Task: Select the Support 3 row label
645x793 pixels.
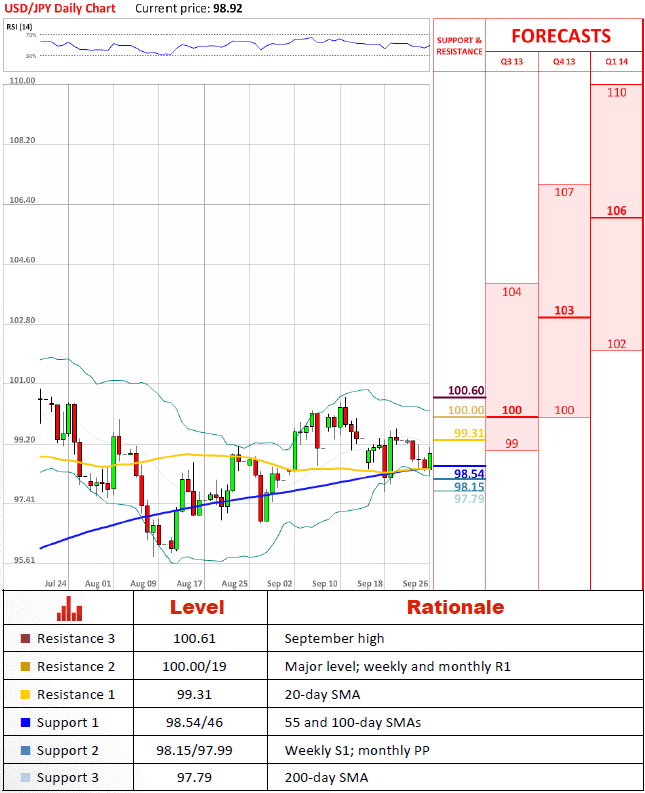Action: click(68, 778)
